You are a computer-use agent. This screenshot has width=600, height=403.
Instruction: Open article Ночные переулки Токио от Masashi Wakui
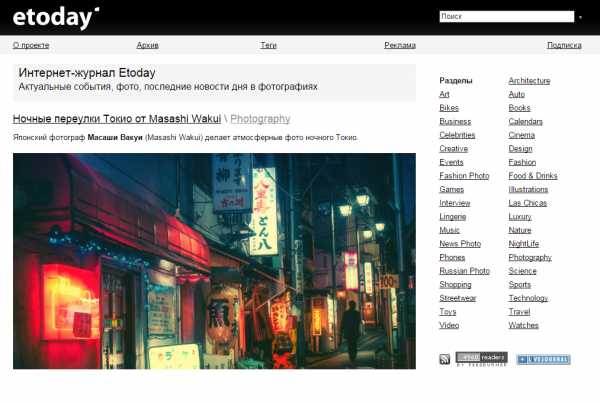tap(117, 119)
